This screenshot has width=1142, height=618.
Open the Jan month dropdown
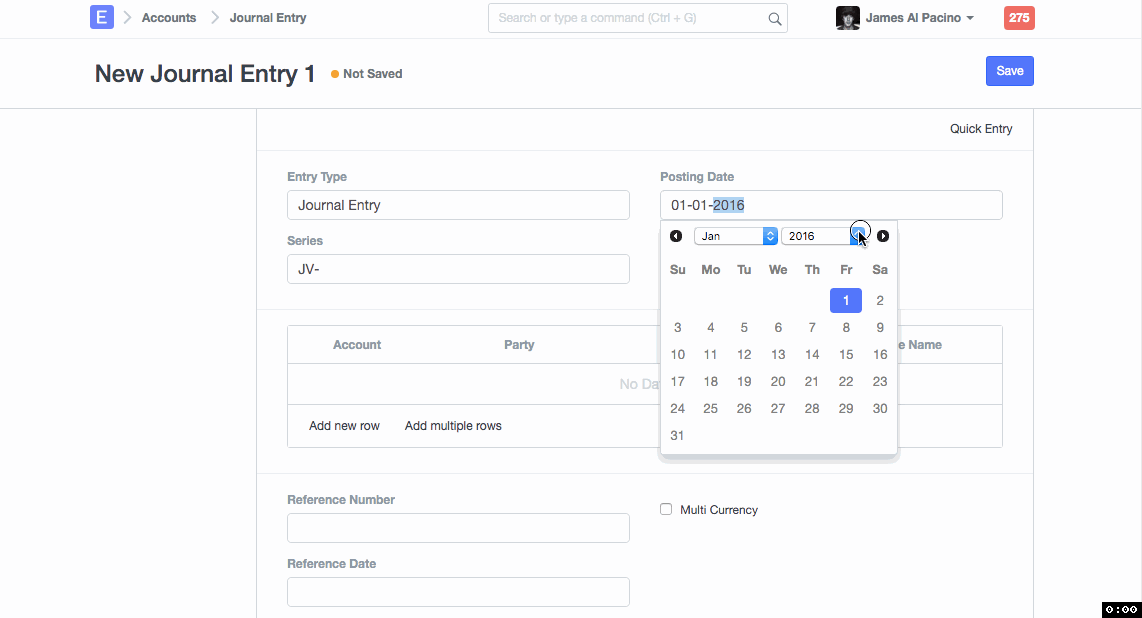736,236
